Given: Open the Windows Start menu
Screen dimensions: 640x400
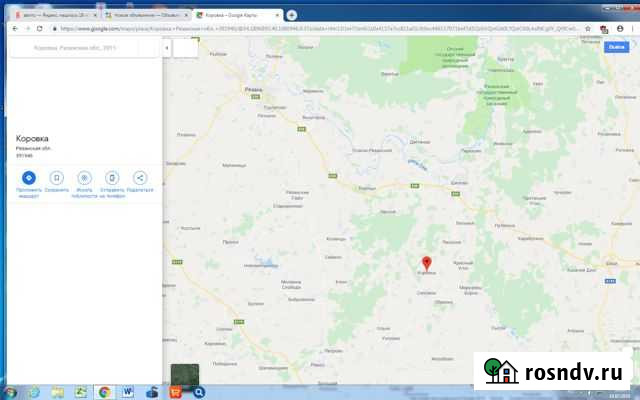Looking at the screenshot, I should 10,392.
